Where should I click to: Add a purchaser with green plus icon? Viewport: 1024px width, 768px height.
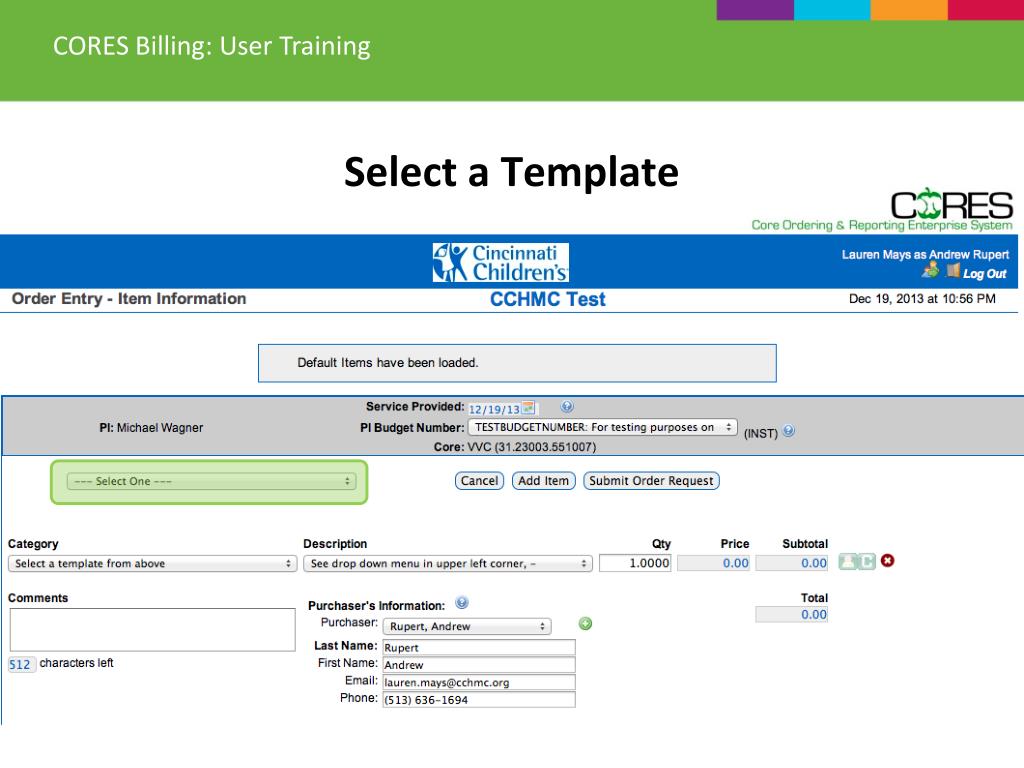tap(585, 624)
